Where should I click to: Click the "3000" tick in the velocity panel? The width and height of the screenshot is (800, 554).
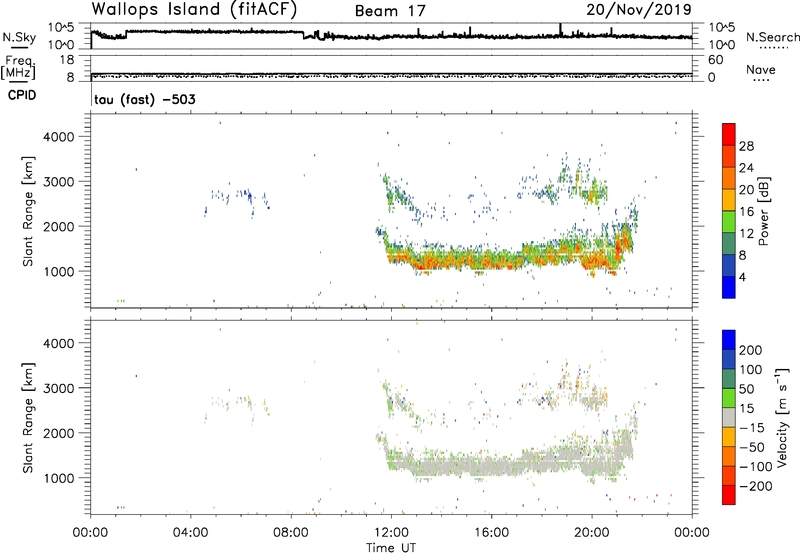click(x=58, y=388)
